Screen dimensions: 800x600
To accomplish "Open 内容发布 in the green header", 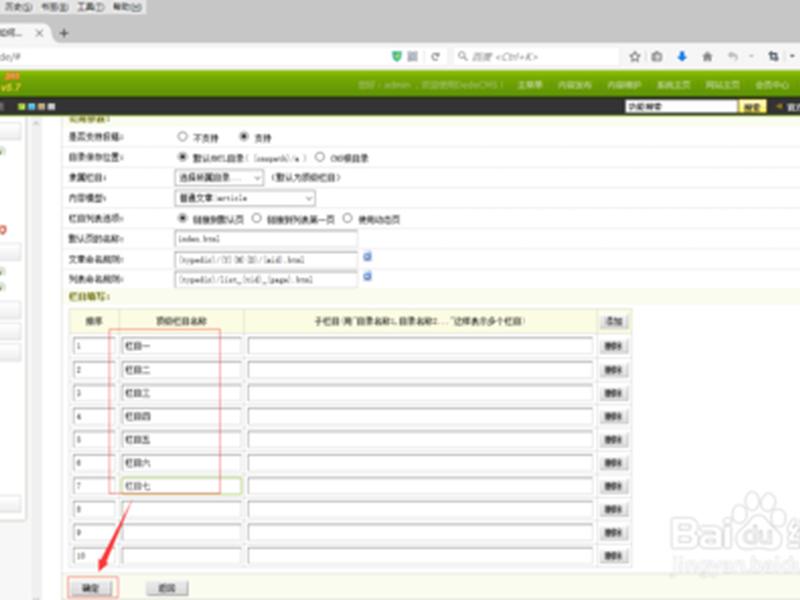I will pyautogui.click(x=574, y=85).
